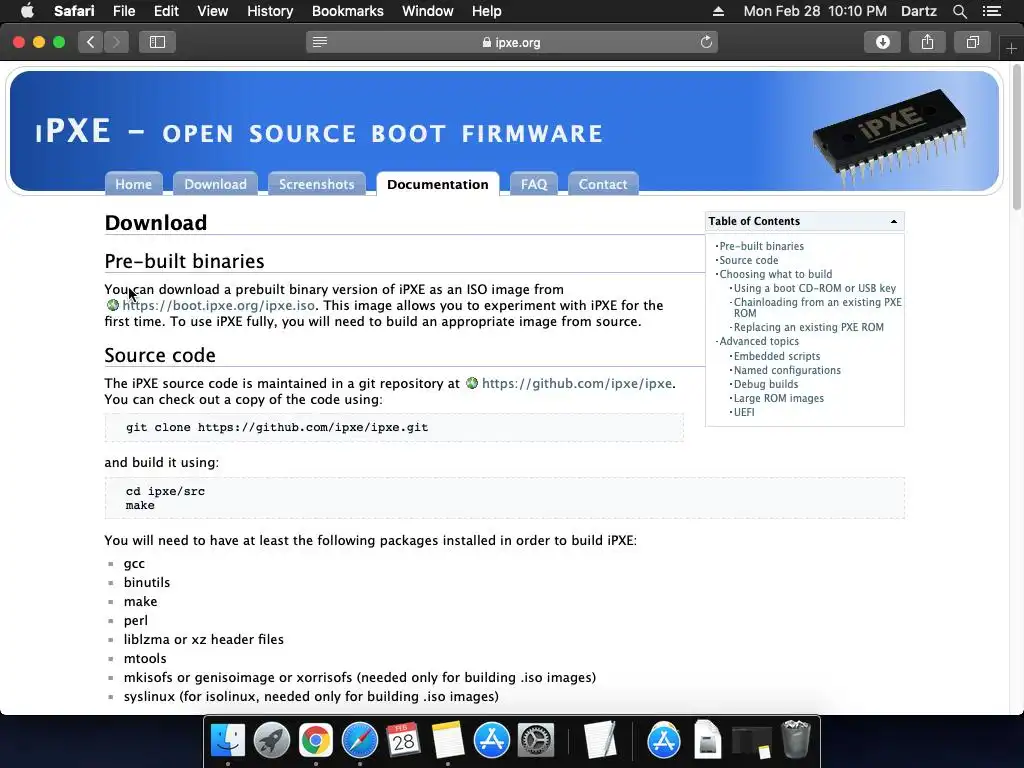This screenshot has width=1024, height=768.
Task: Open the Safari menu
Action: pyautogui.click(x=74, y=11)
